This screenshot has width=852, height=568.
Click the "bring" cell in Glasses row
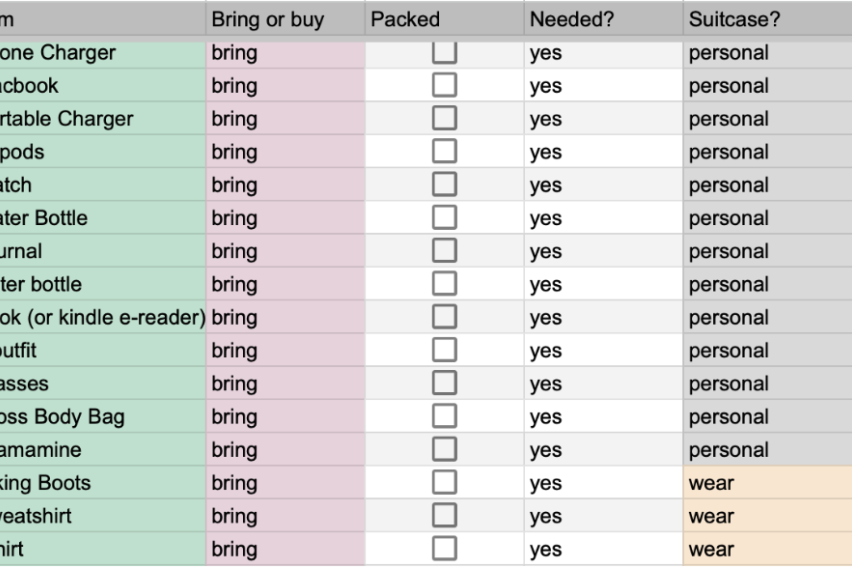(x=284, y=384)
